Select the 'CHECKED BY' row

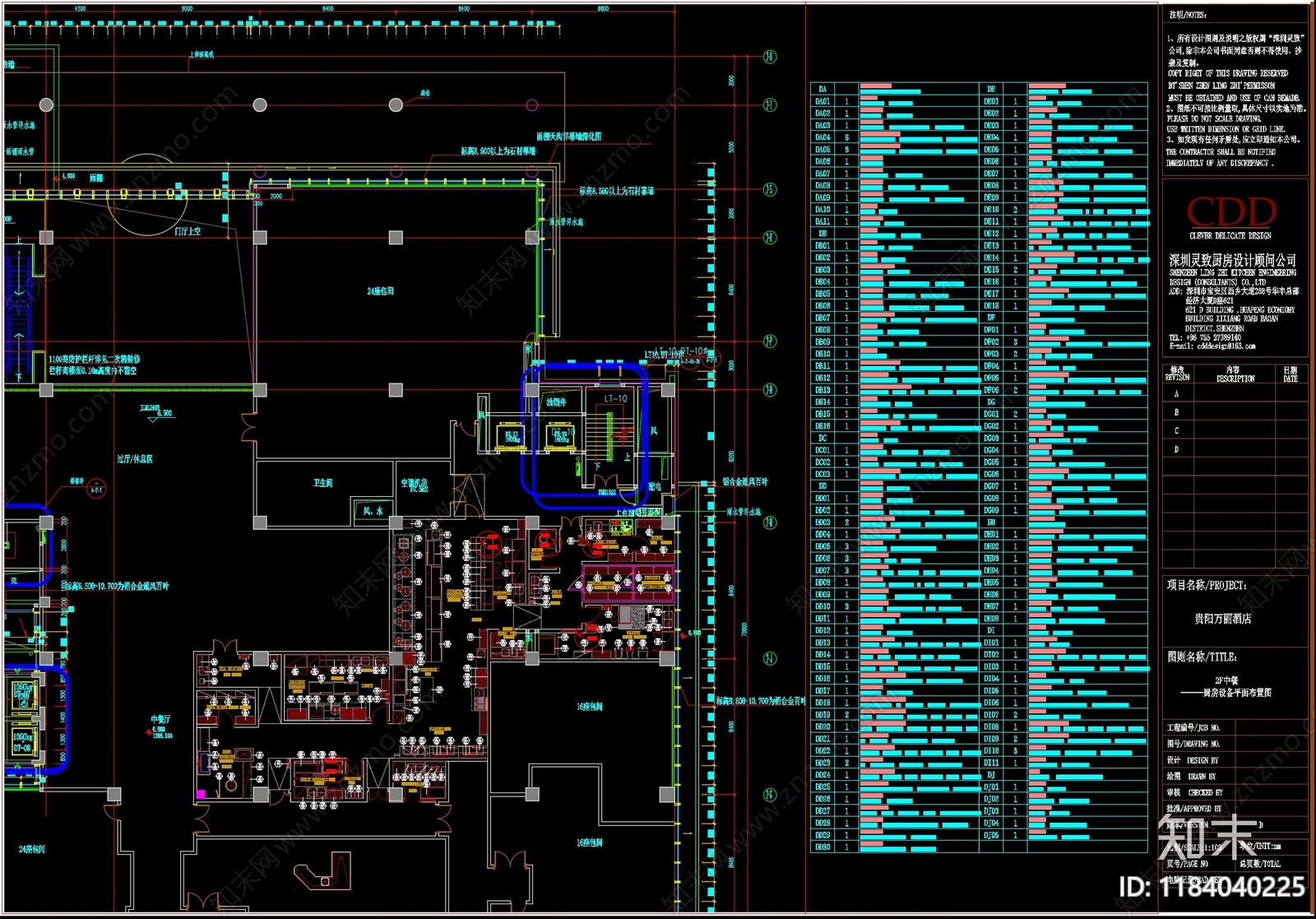(x=1235, y=792)
